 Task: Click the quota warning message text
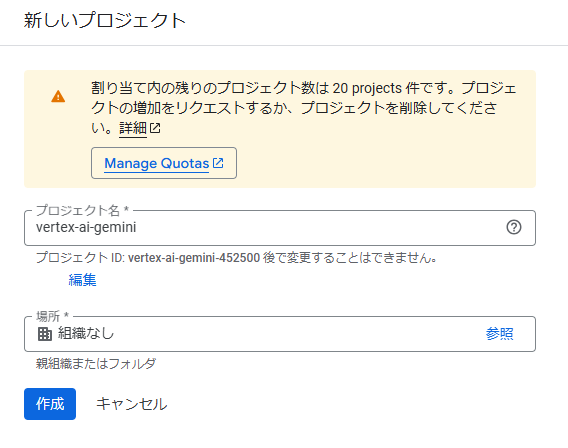click(x=304, y=108)
